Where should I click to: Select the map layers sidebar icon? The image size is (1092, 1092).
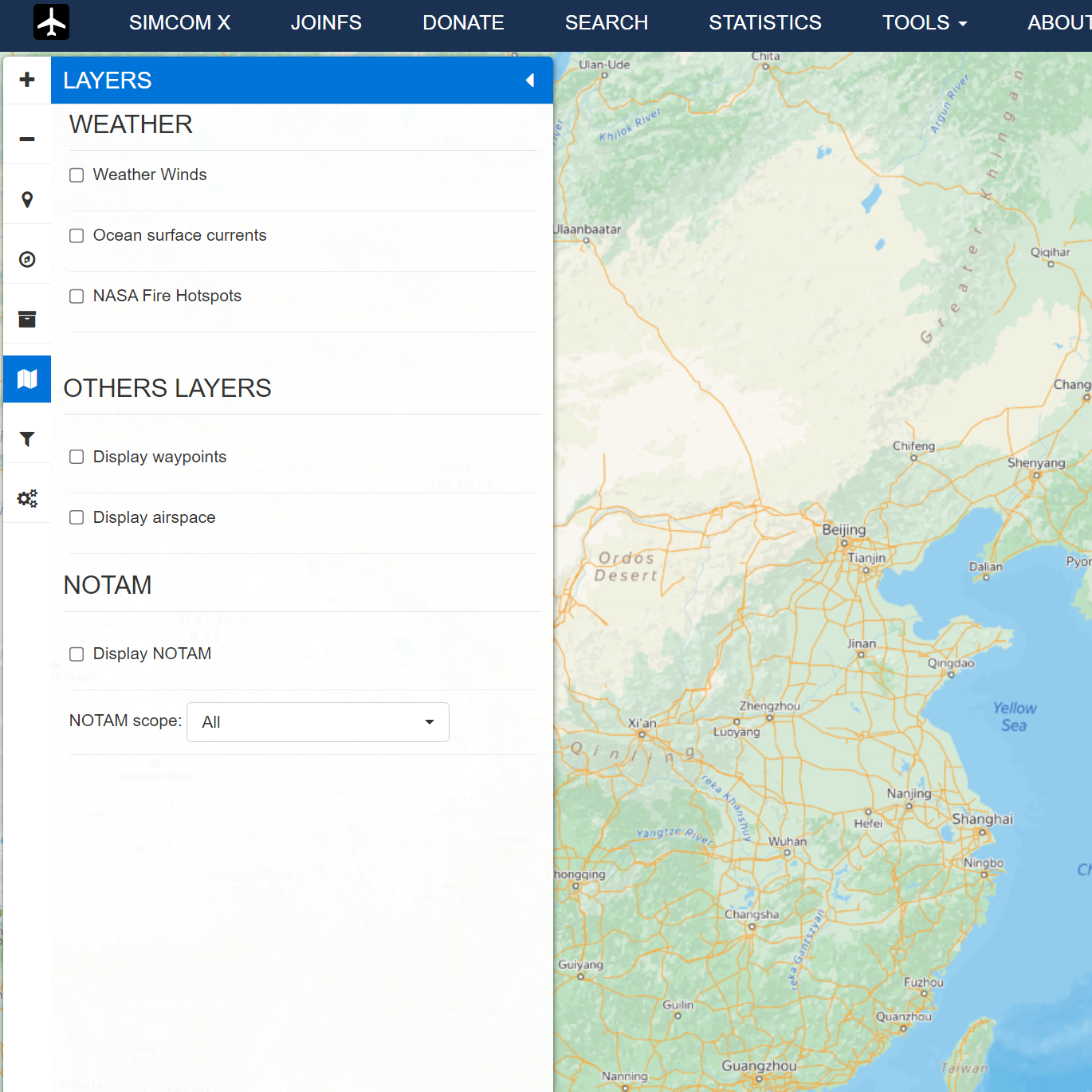coord(27,379)
